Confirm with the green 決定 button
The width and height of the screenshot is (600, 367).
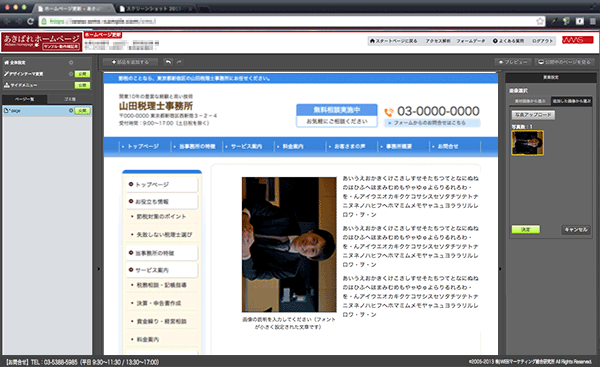[x=526, y=229]
